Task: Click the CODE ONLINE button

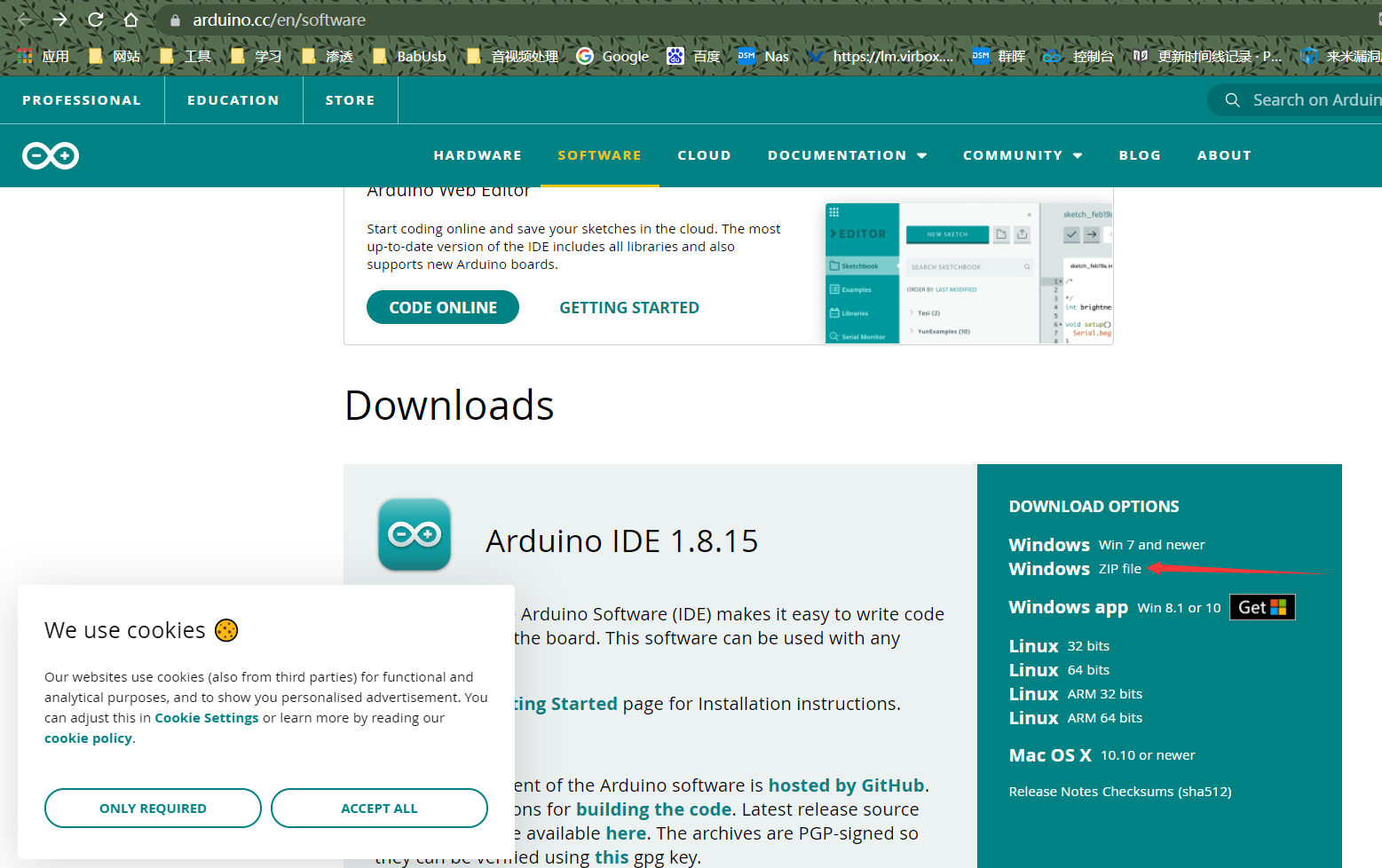Action: [443, 307]
